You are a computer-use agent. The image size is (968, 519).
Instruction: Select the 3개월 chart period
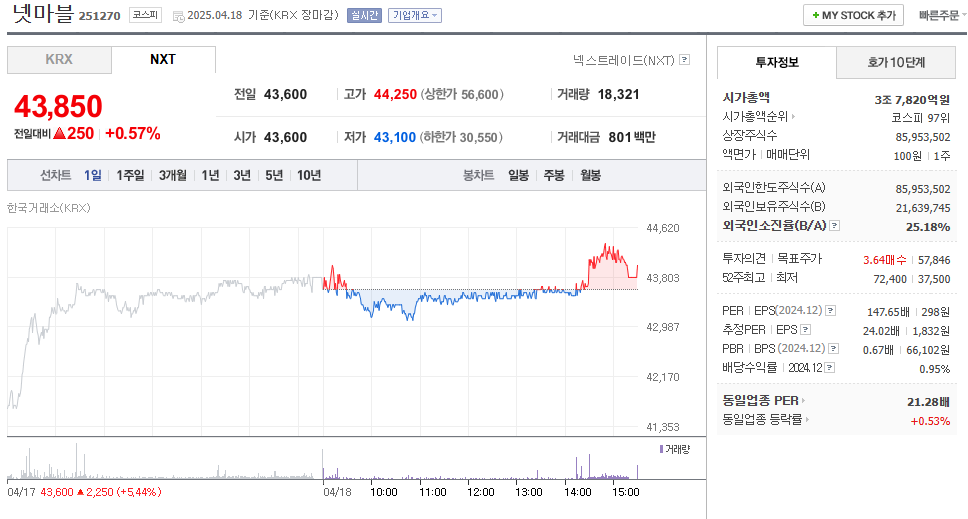click(173, 175)
